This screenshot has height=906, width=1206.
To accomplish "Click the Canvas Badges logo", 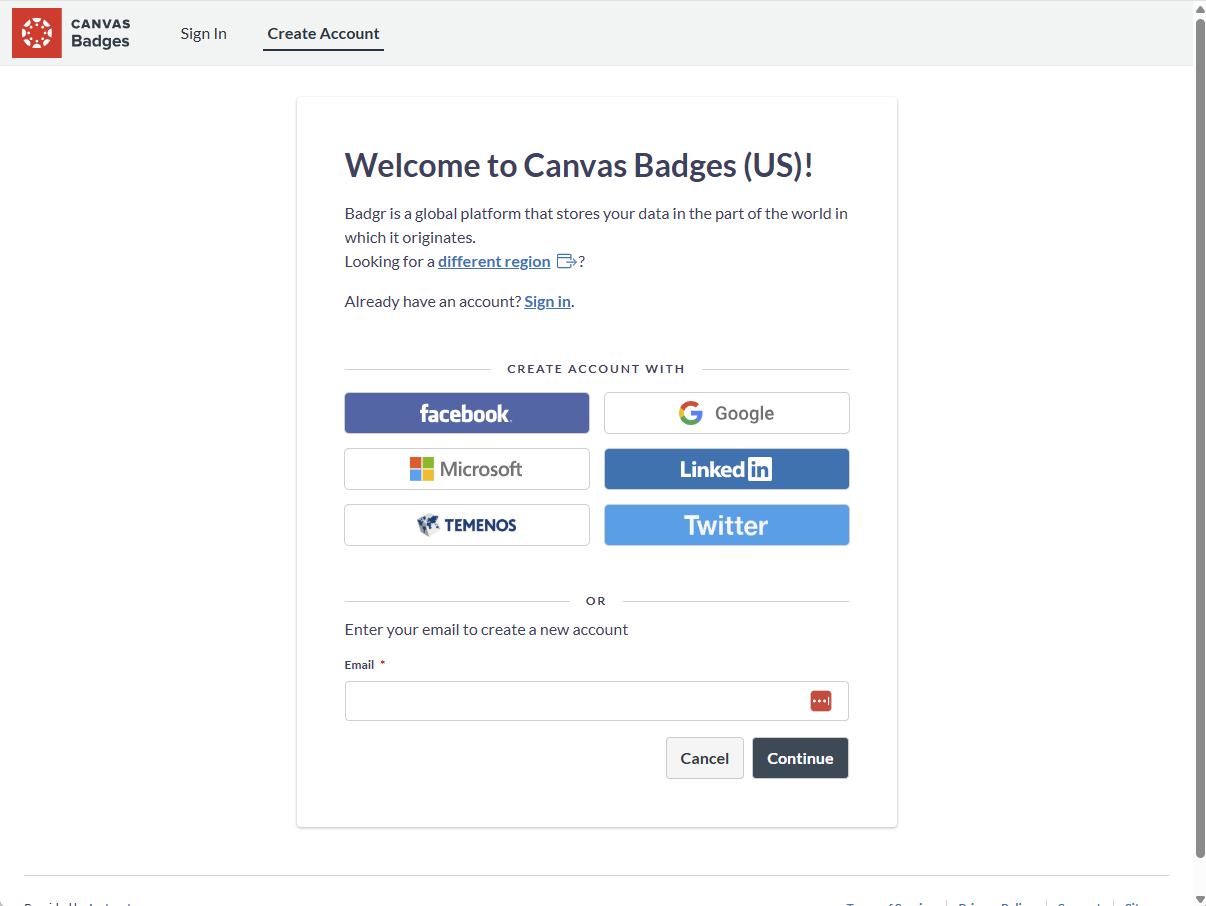I will click(71, 33).
